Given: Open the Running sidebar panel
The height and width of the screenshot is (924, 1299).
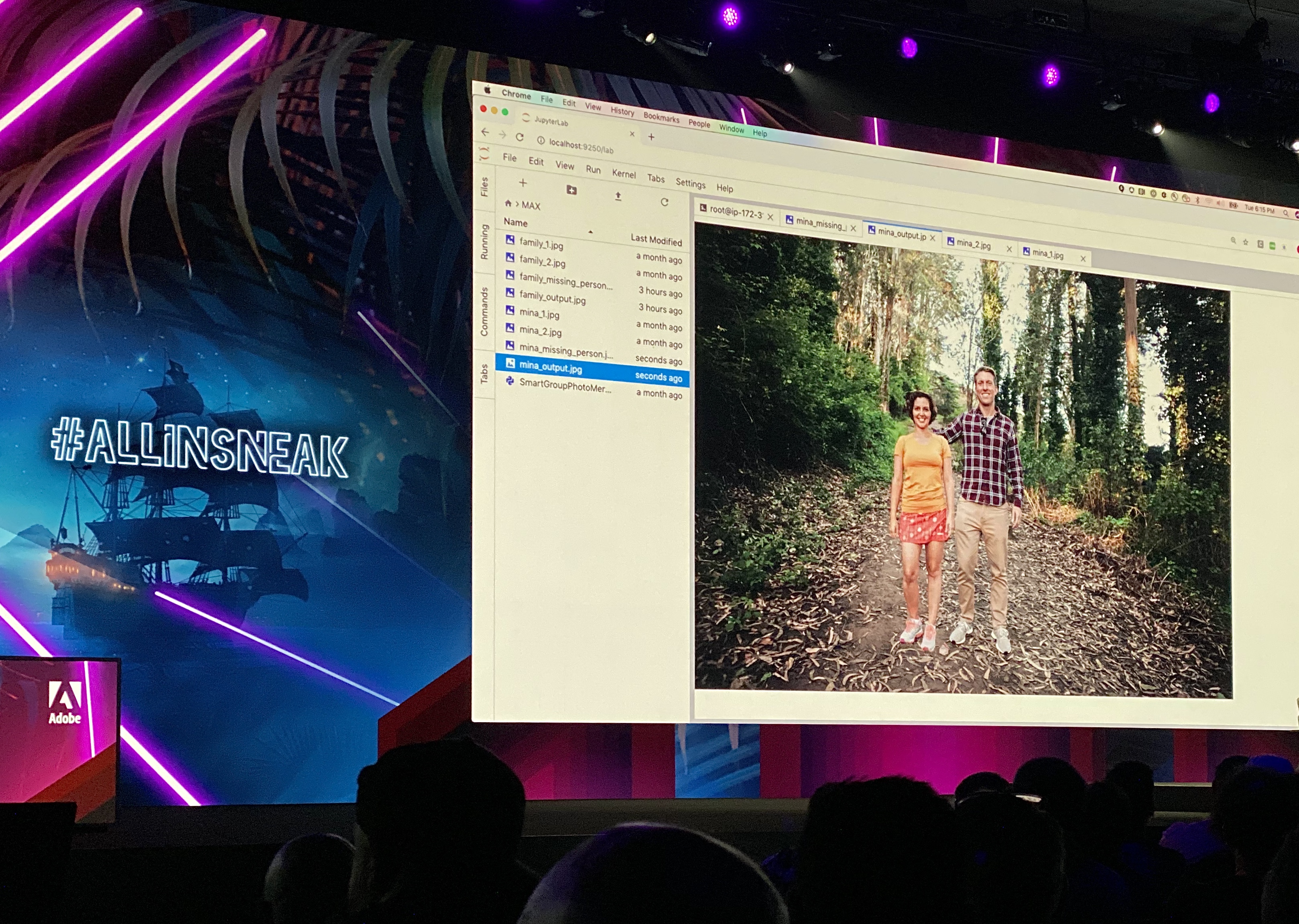Looking at the screenshot, I should (484, 242).
